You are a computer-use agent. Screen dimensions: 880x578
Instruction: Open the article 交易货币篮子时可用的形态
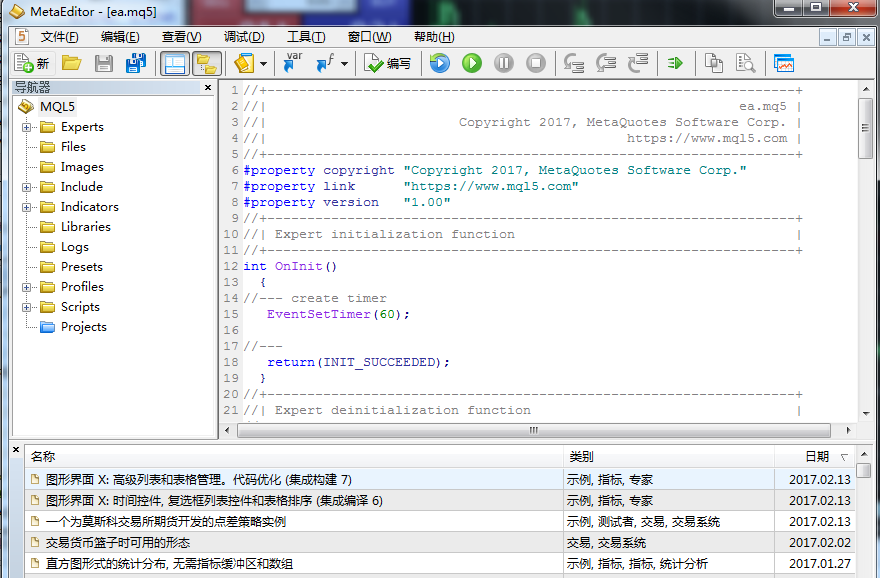pyautogui.click(x=117, y=542)
